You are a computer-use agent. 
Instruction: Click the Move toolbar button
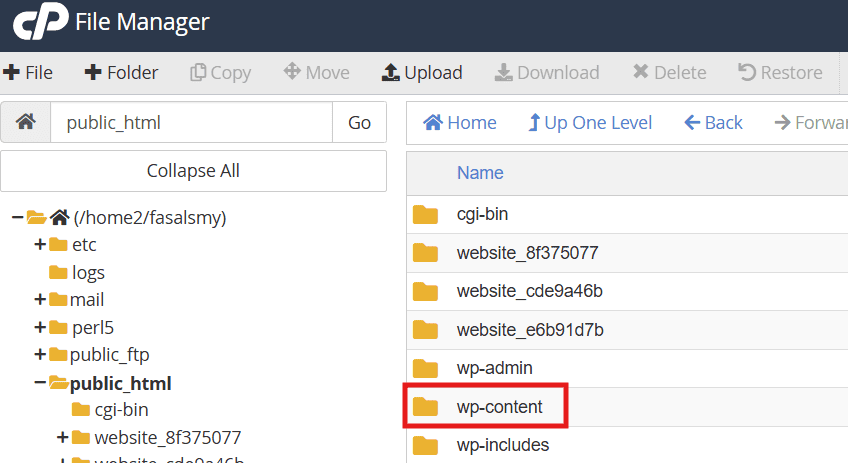coord(316,72)
